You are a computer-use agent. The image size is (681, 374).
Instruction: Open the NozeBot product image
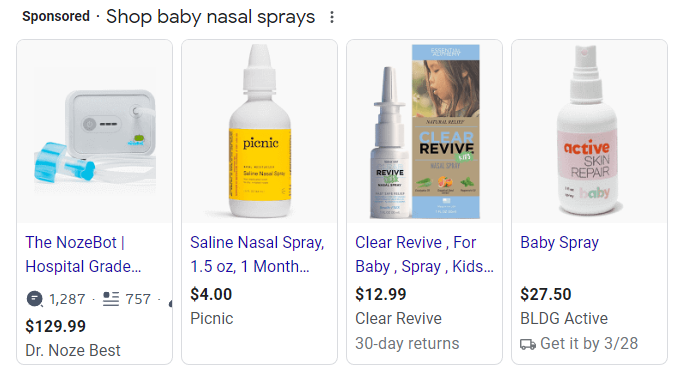[x=95, y=132]
